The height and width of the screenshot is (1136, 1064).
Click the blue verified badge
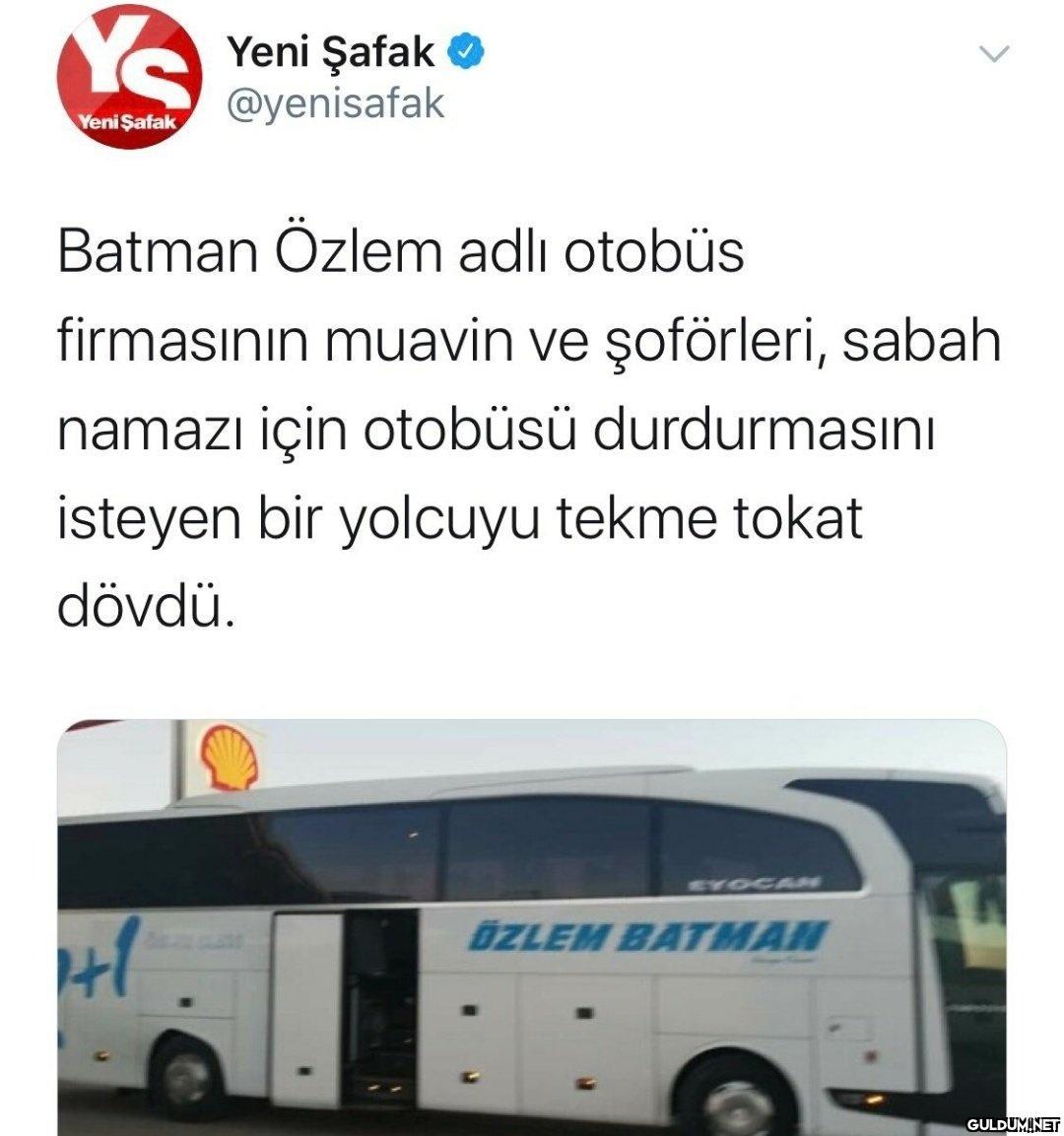tap(467, 52)
